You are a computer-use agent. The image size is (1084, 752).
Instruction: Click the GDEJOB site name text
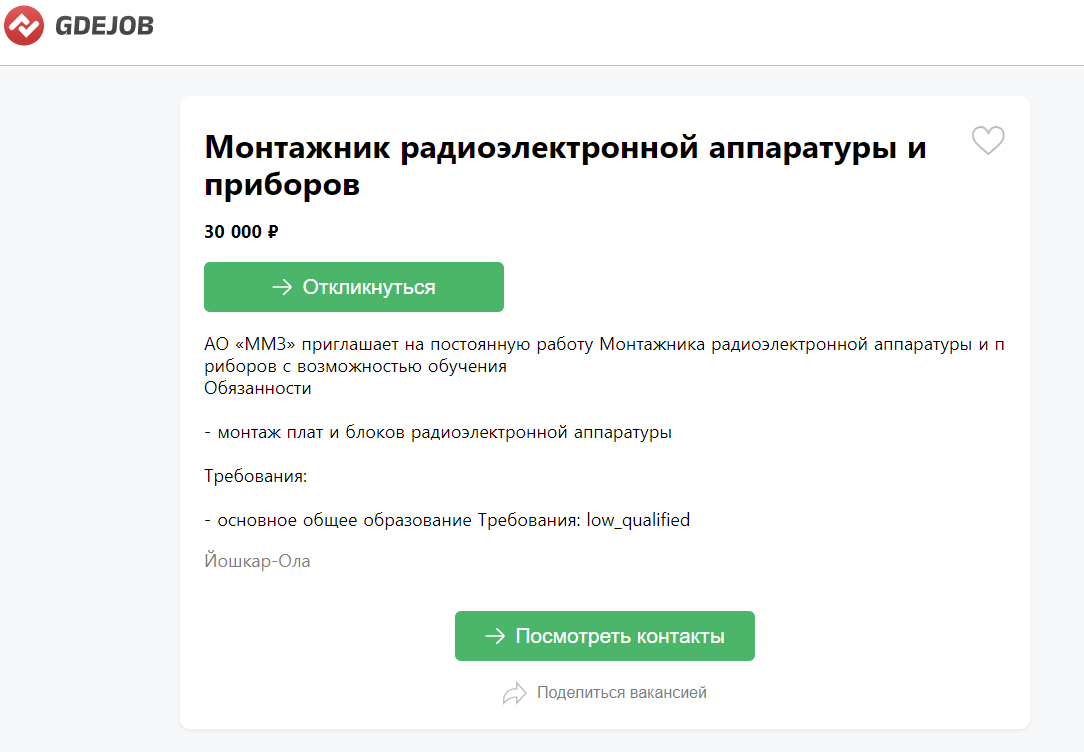pyautogui.click(x=104, y=26)
